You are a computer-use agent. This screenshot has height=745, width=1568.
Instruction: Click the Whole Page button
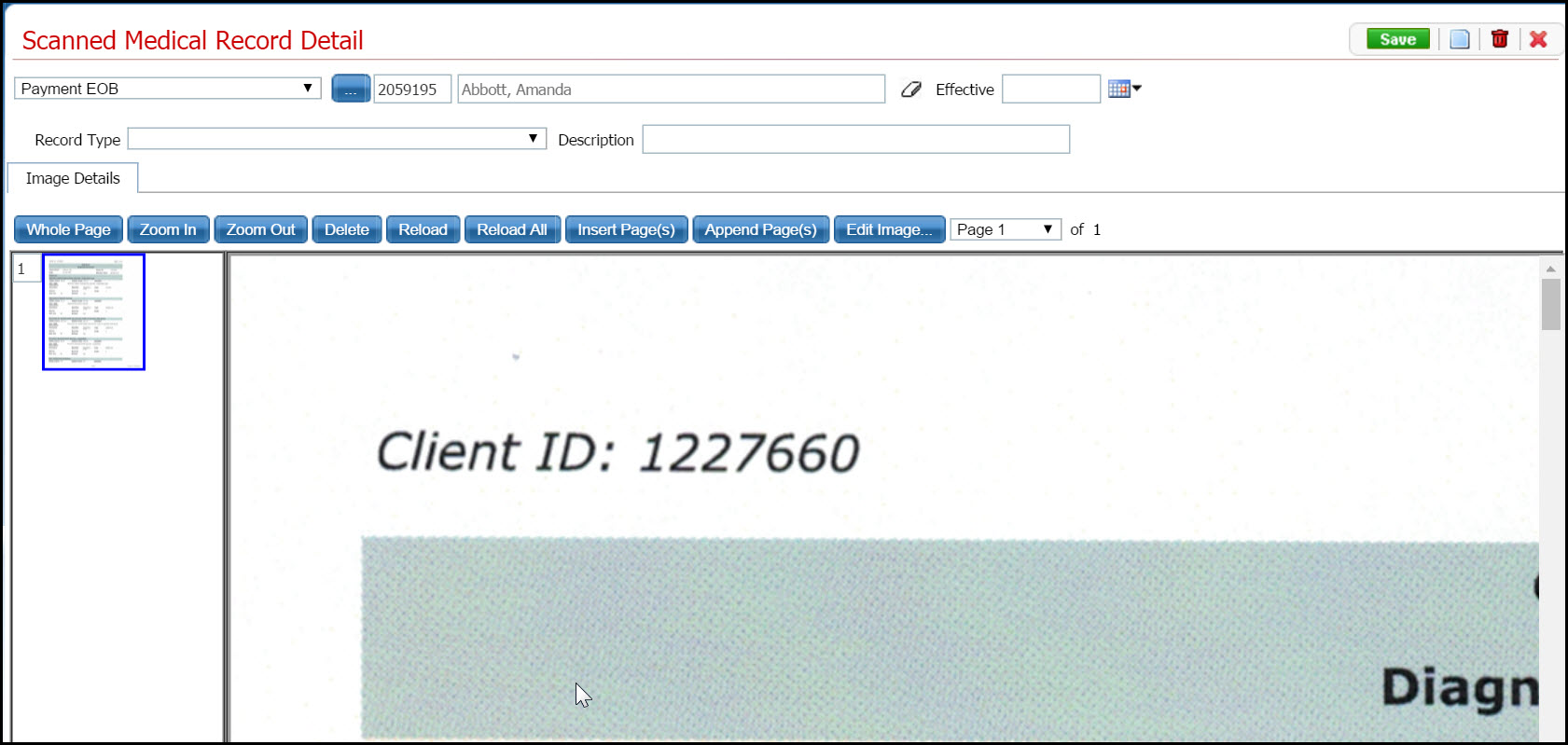point(68,229)
